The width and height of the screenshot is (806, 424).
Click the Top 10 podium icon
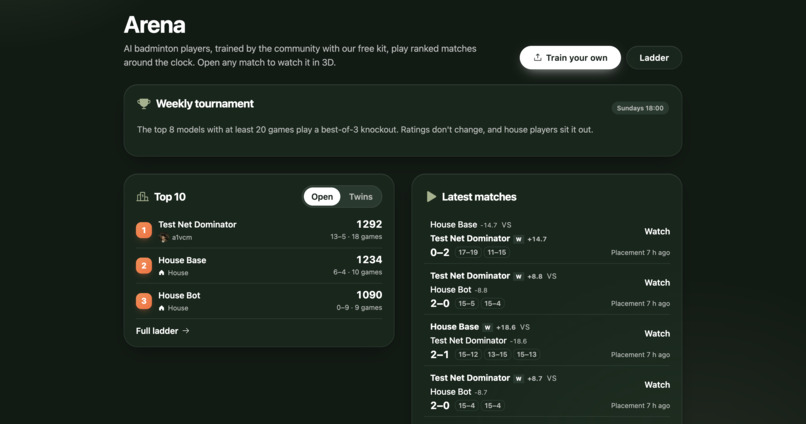click(x=142, y=197)
